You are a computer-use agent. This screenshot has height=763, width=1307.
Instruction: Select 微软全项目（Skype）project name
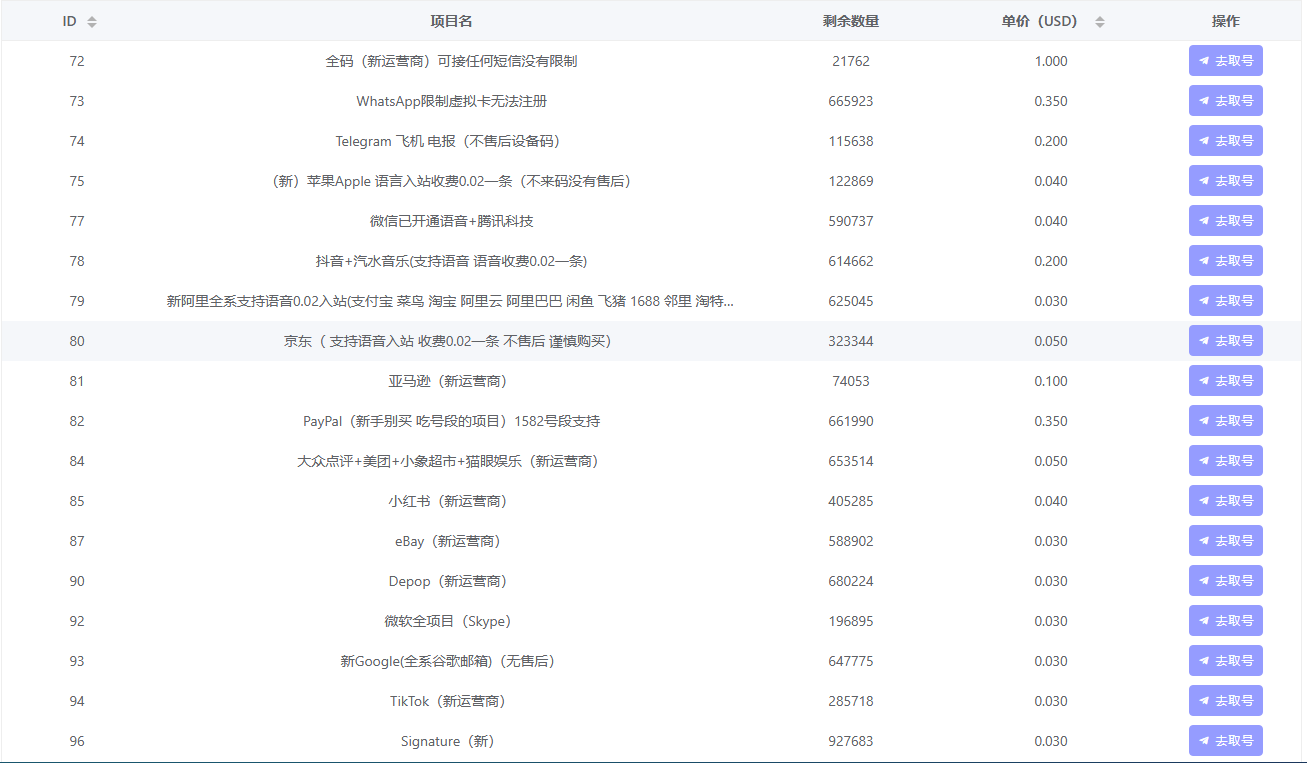[x=451, y=621]
